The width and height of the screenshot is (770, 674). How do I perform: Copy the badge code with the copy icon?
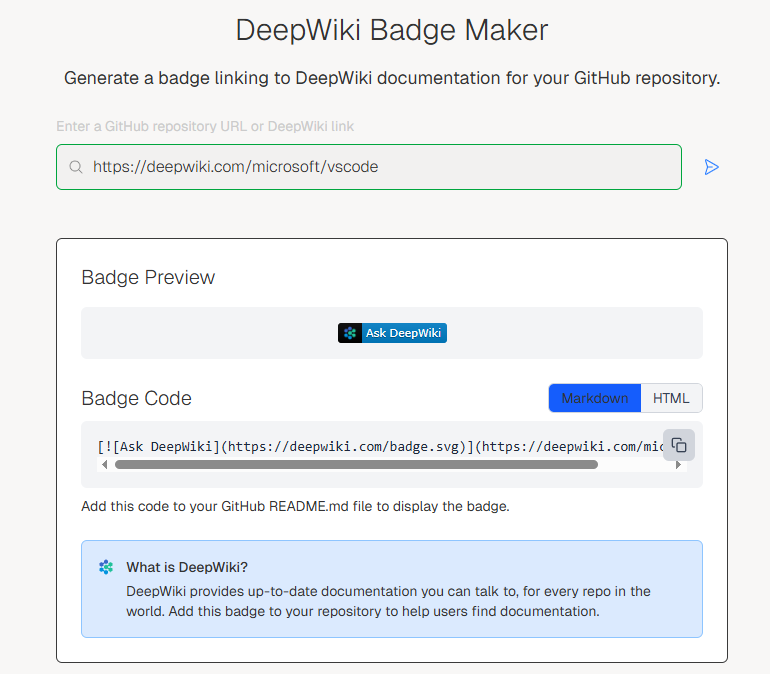(679, 445)
